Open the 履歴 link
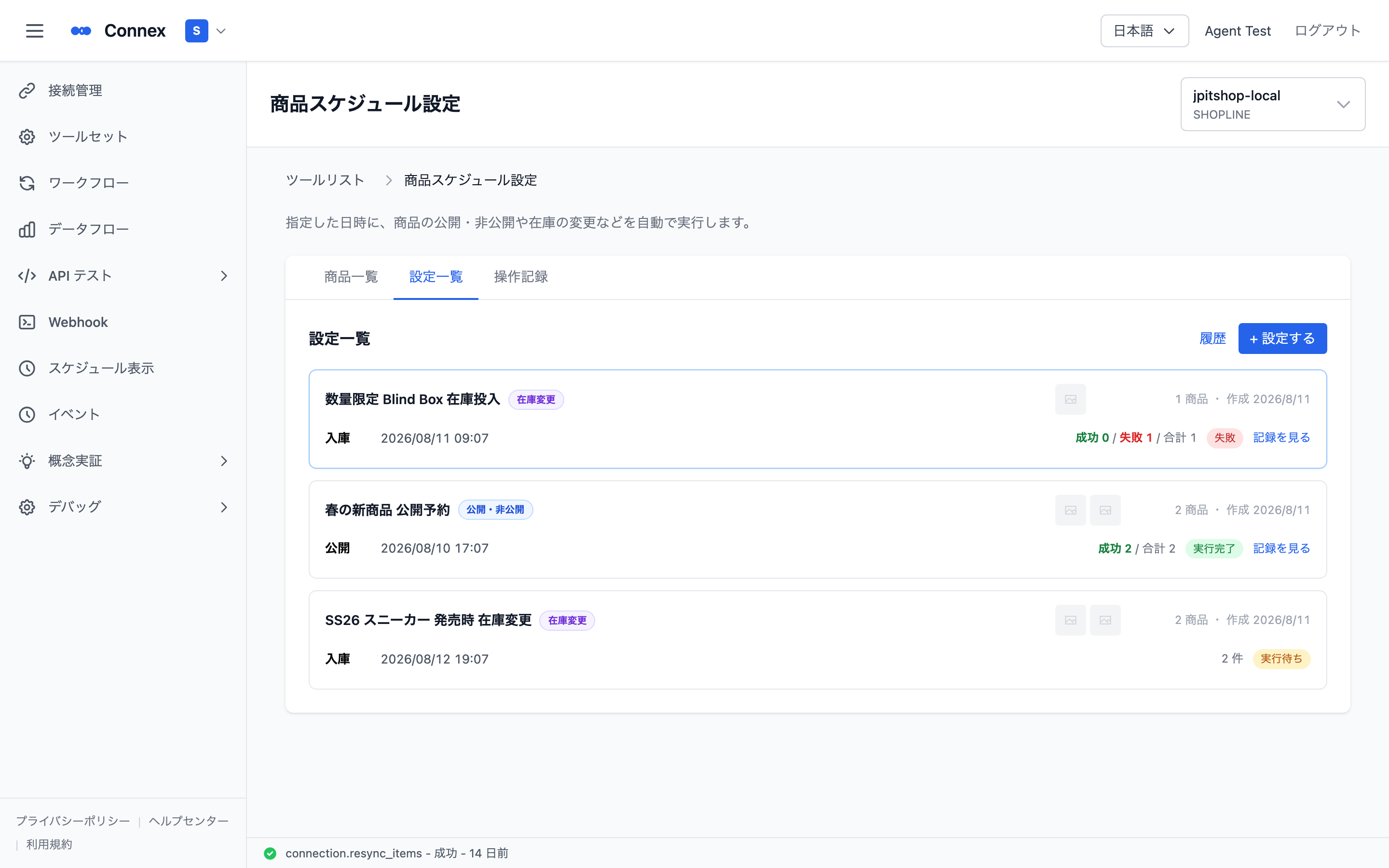Screen dimensions: 1389x868 coord(1212,339)
